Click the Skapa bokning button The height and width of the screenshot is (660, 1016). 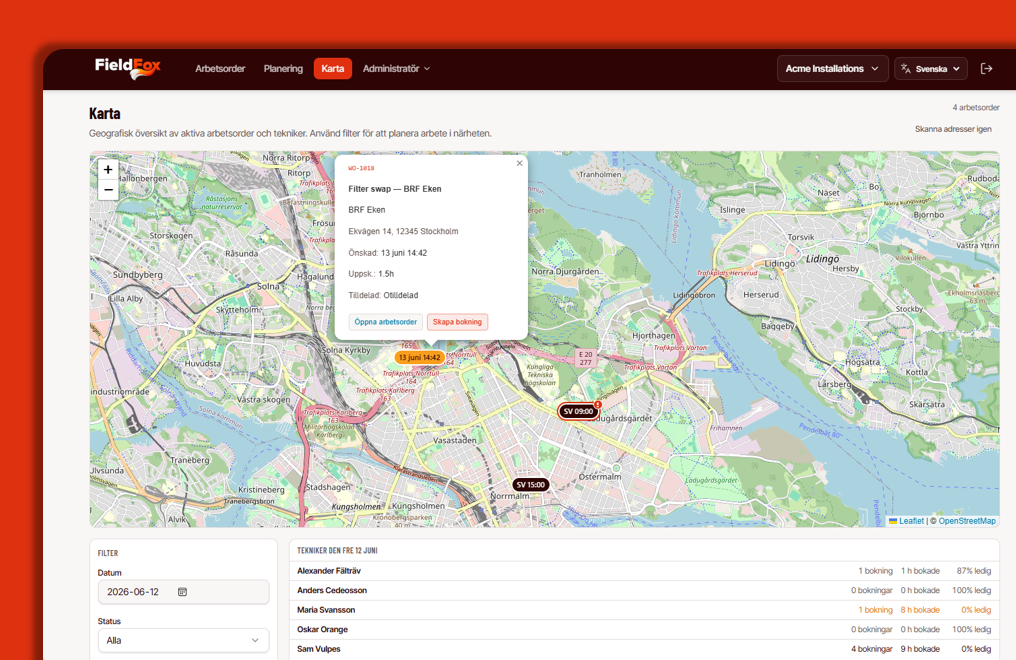point(457,322)
